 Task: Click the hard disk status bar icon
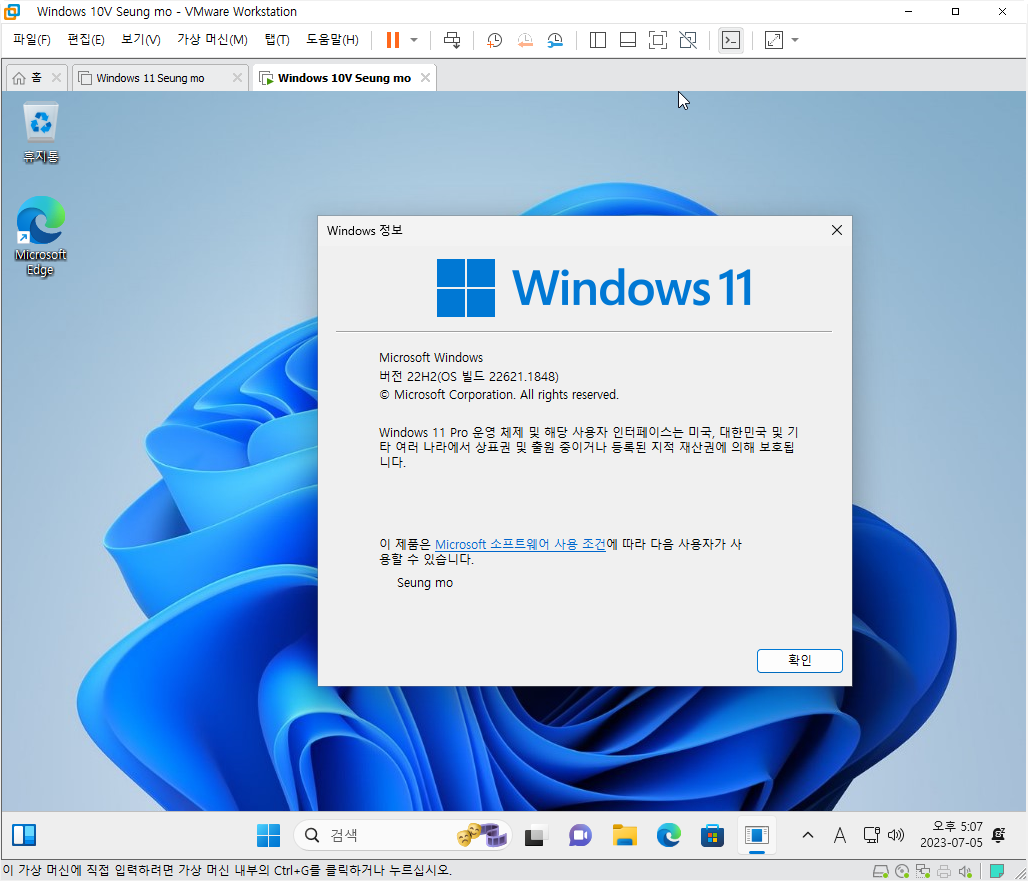pos(880,871)
